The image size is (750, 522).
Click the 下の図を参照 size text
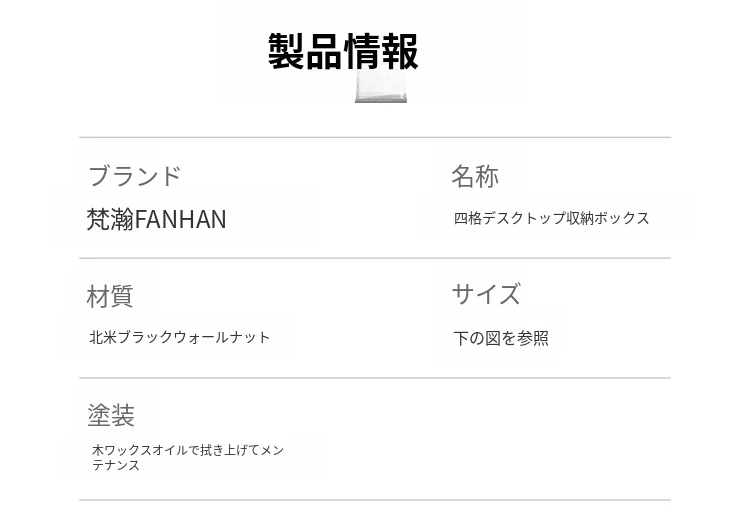(x=501, y=338)
